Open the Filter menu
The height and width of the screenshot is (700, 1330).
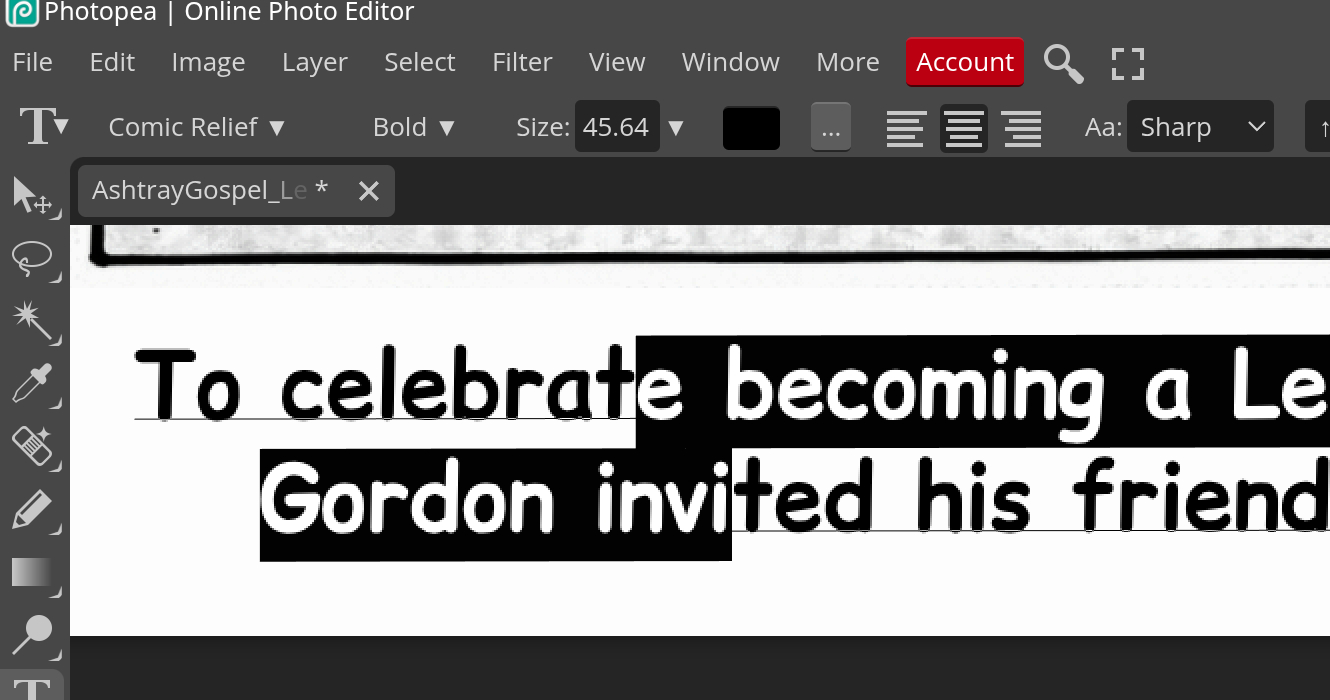tap(522, 62)
